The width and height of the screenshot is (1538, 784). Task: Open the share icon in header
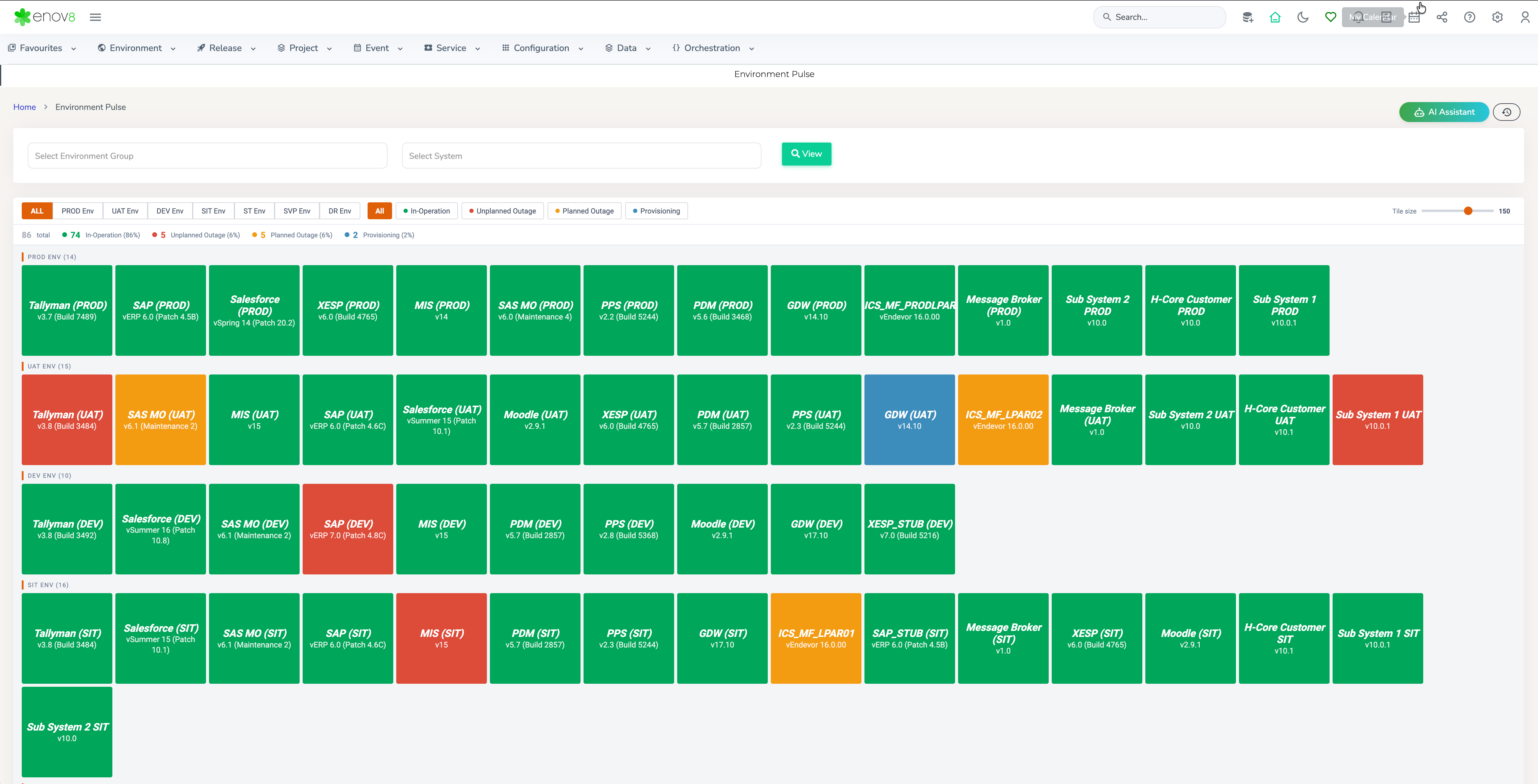point(1442,17)
